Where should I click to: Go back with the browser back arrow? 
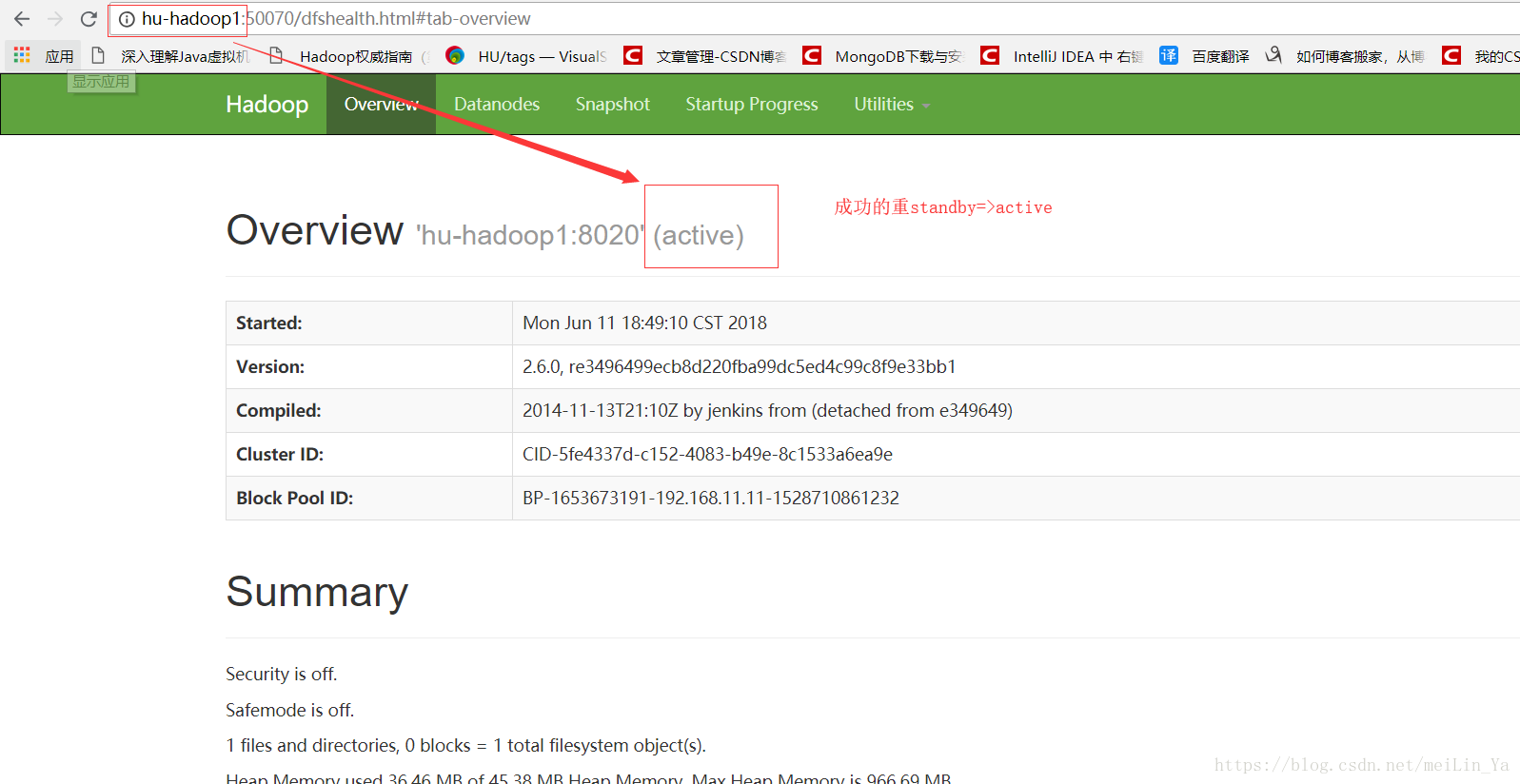coord(22,19)
